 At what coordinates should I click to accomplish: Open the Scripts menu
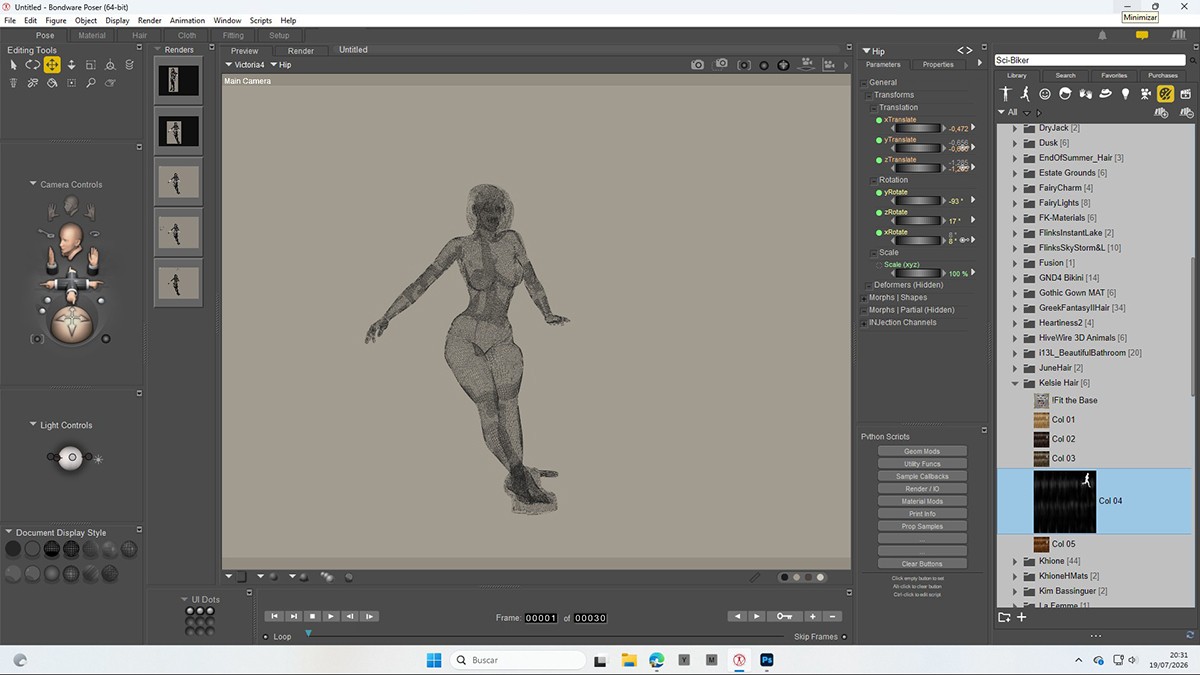pos(260,20)
